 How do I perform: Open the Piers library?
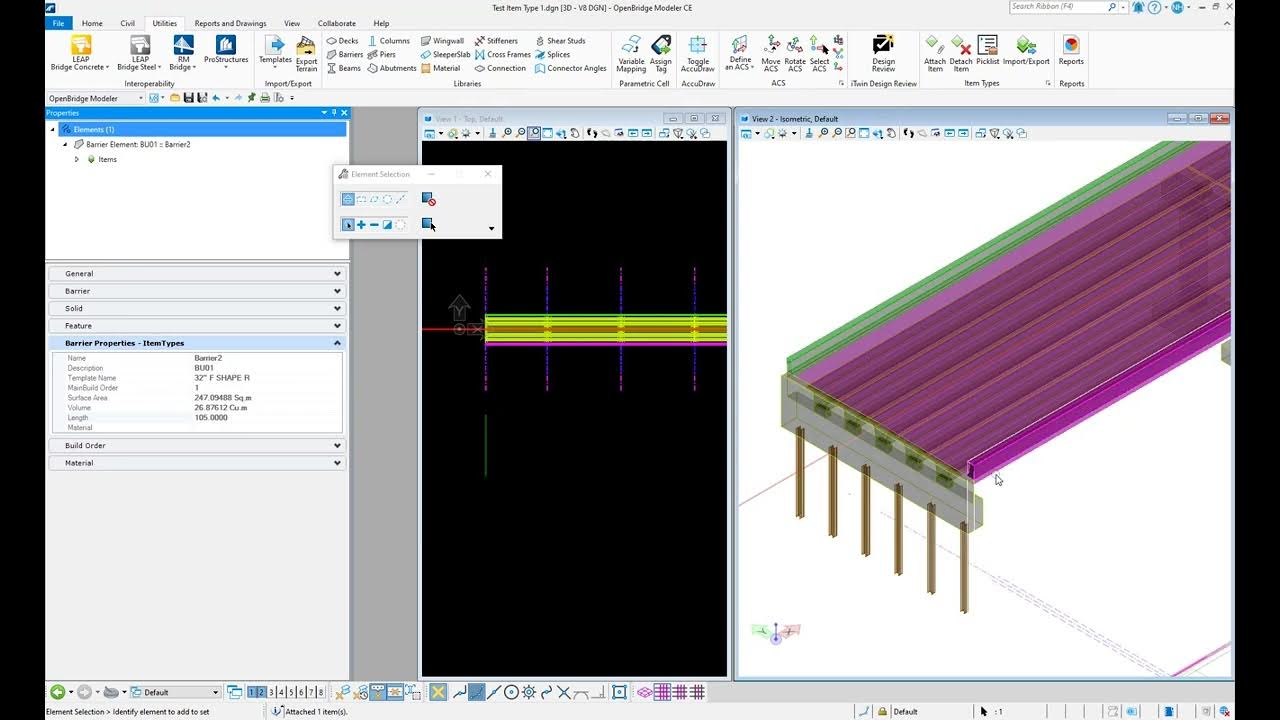(381, 55)
